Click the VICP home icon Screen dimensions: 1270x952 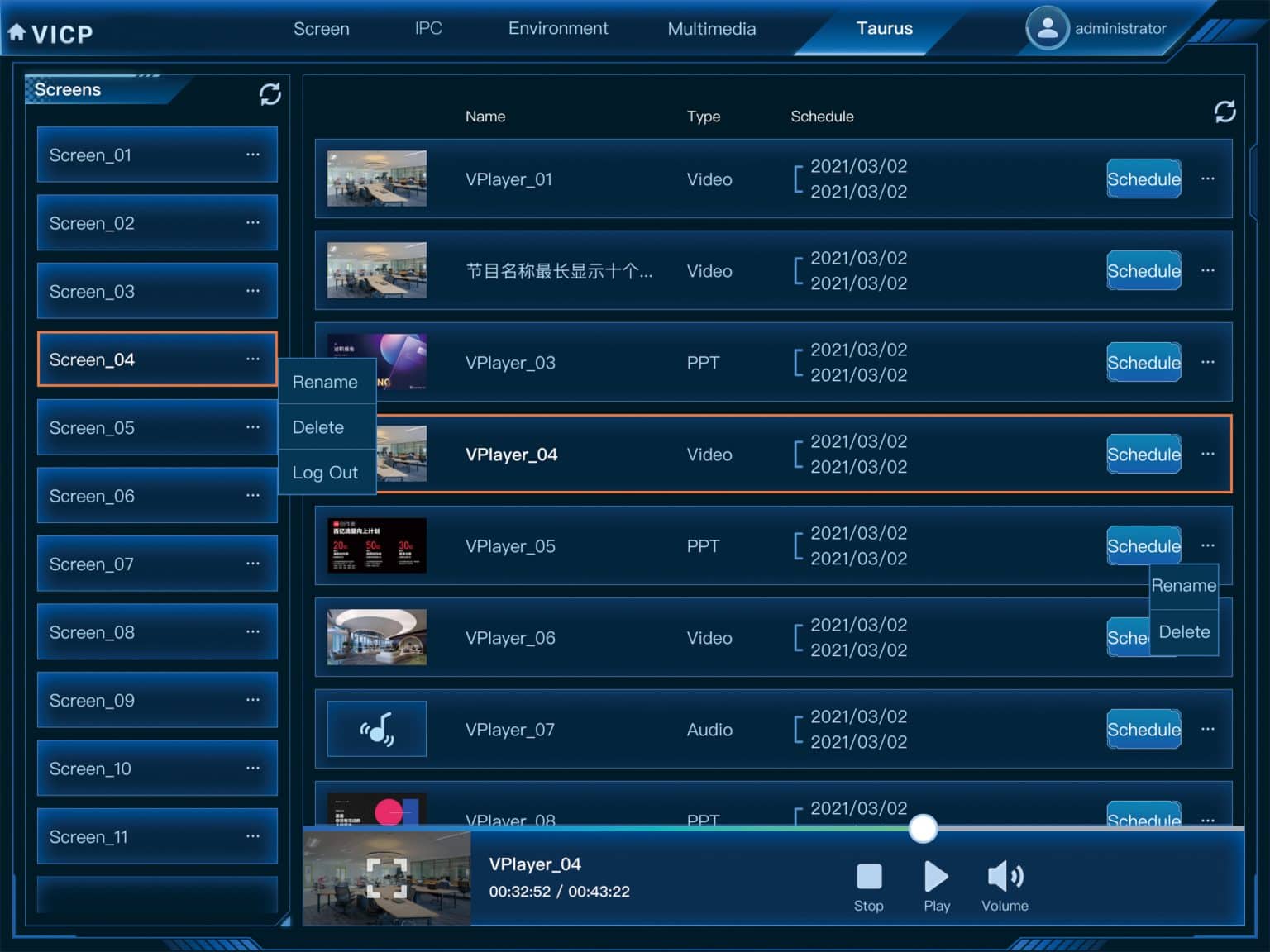17,32
